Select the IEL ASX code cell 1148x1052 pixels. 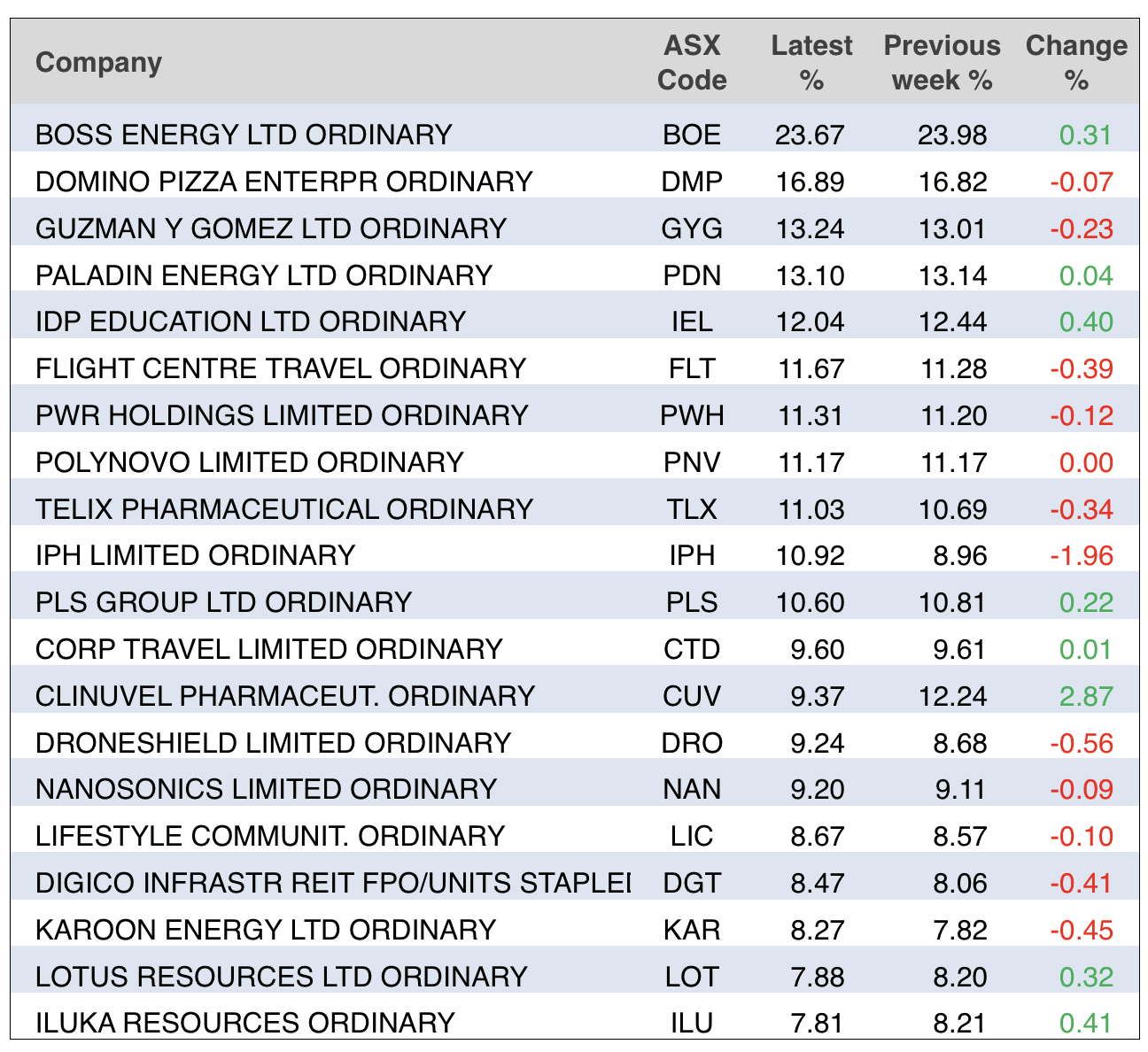(692, 321)
